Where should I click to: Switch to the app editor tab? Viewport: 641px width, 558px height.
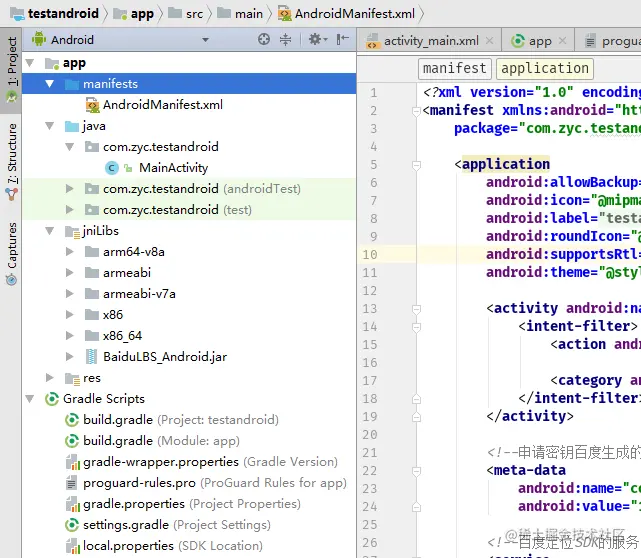(x=540, y=41)
